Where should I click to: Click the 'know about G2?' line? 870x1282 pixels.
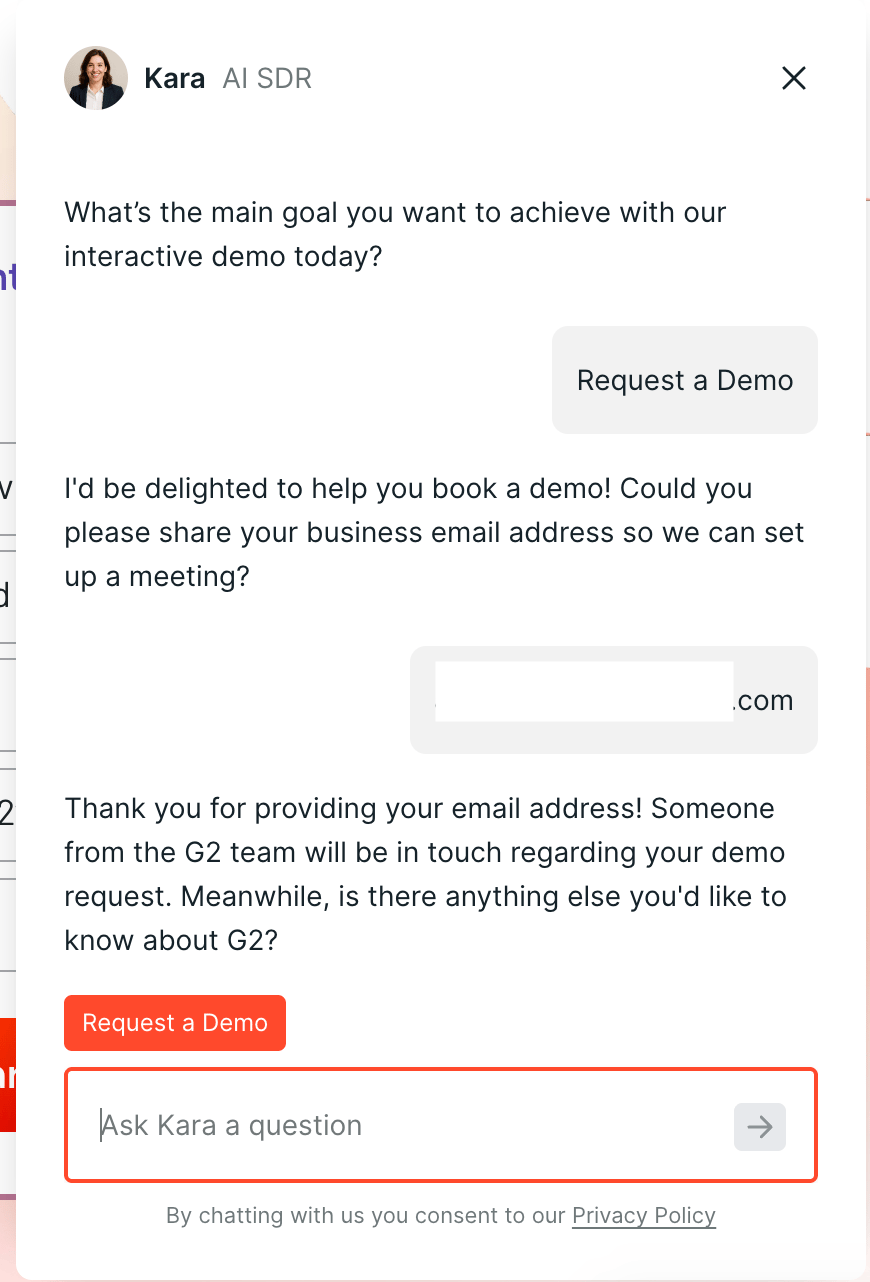(170, 940)
